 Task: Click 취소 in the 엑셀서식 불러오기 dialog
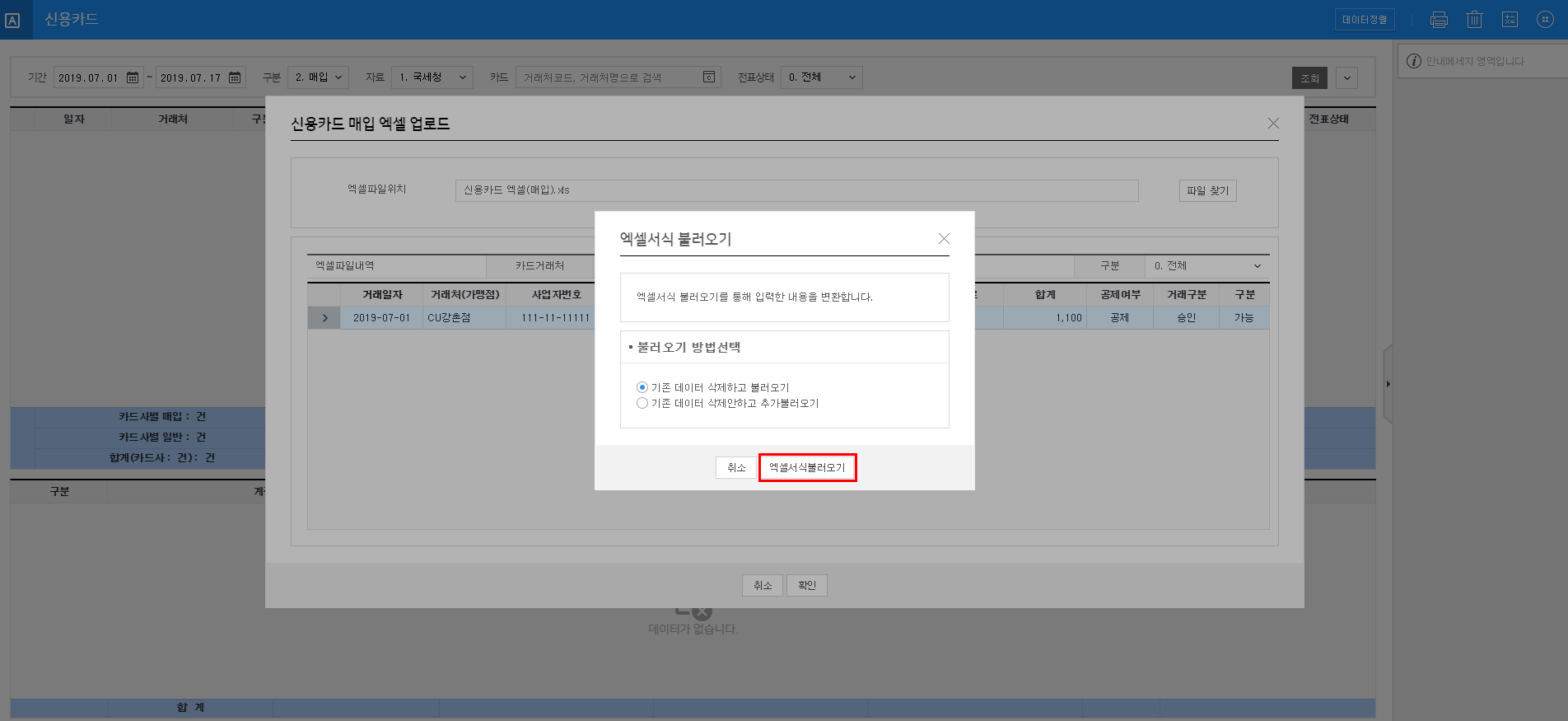[x=735, y=467]
